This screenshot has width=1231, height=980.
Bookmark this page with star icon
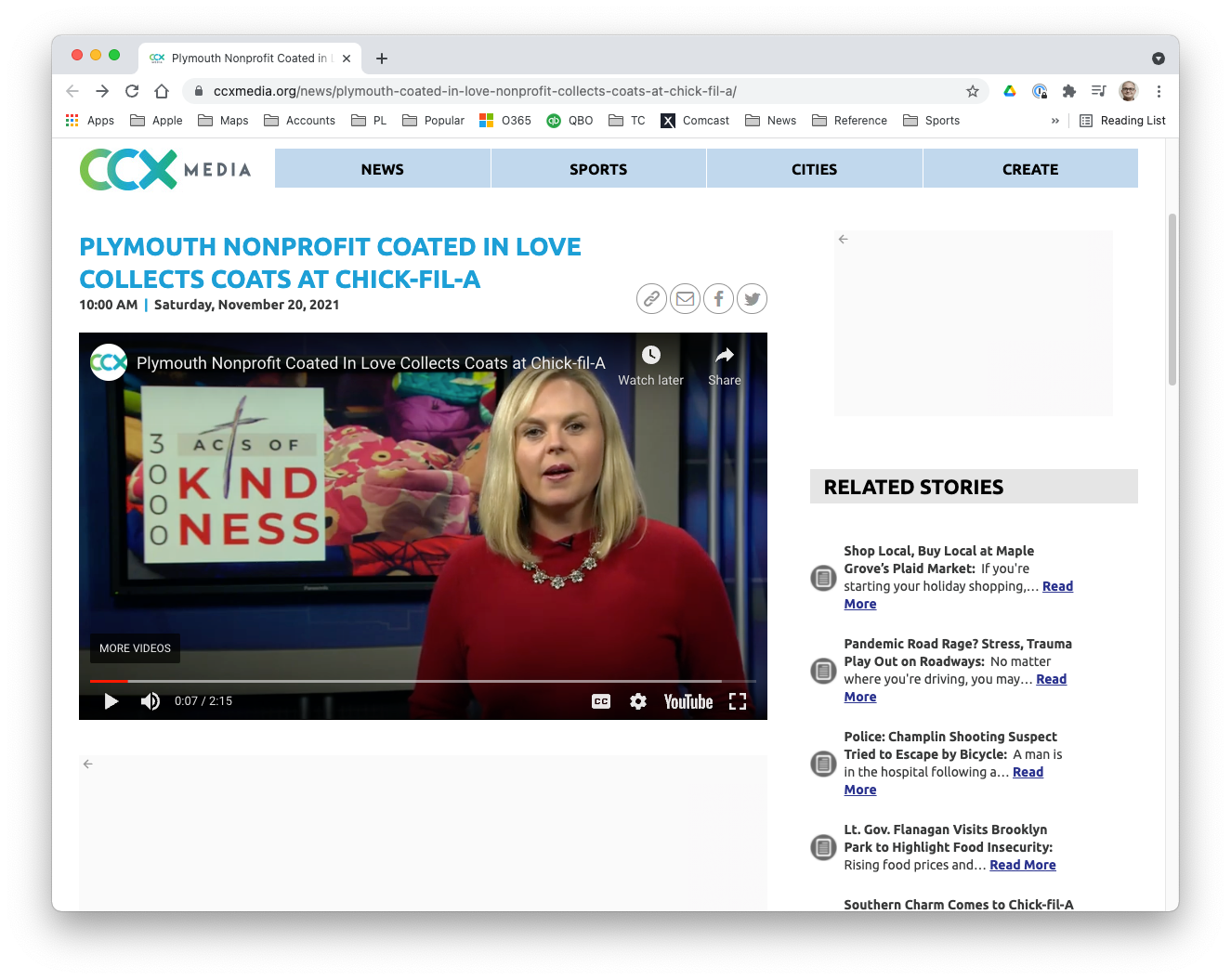(x=973, y=91)
